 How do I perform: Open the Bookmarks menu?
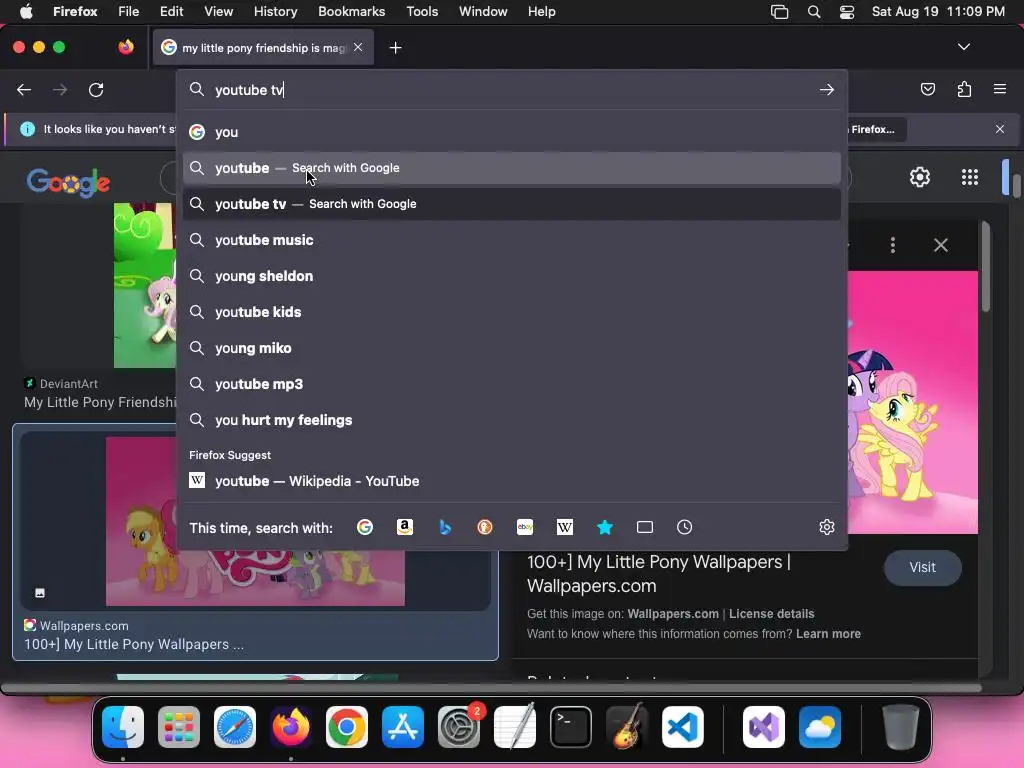(351, 12)
